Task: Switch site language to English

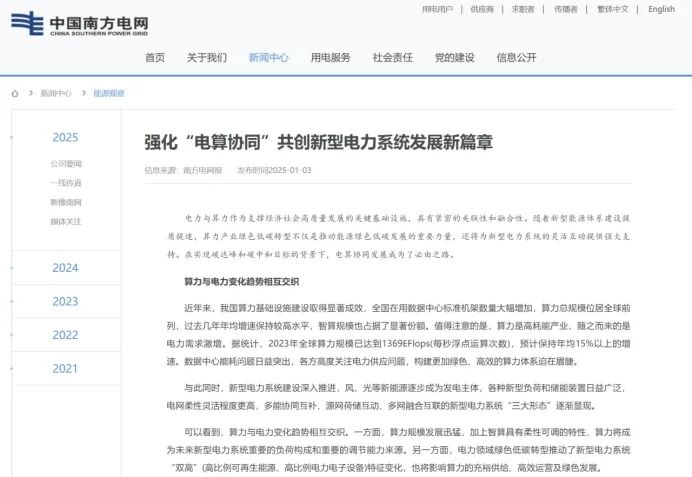Action: click(x=661, y=10)
